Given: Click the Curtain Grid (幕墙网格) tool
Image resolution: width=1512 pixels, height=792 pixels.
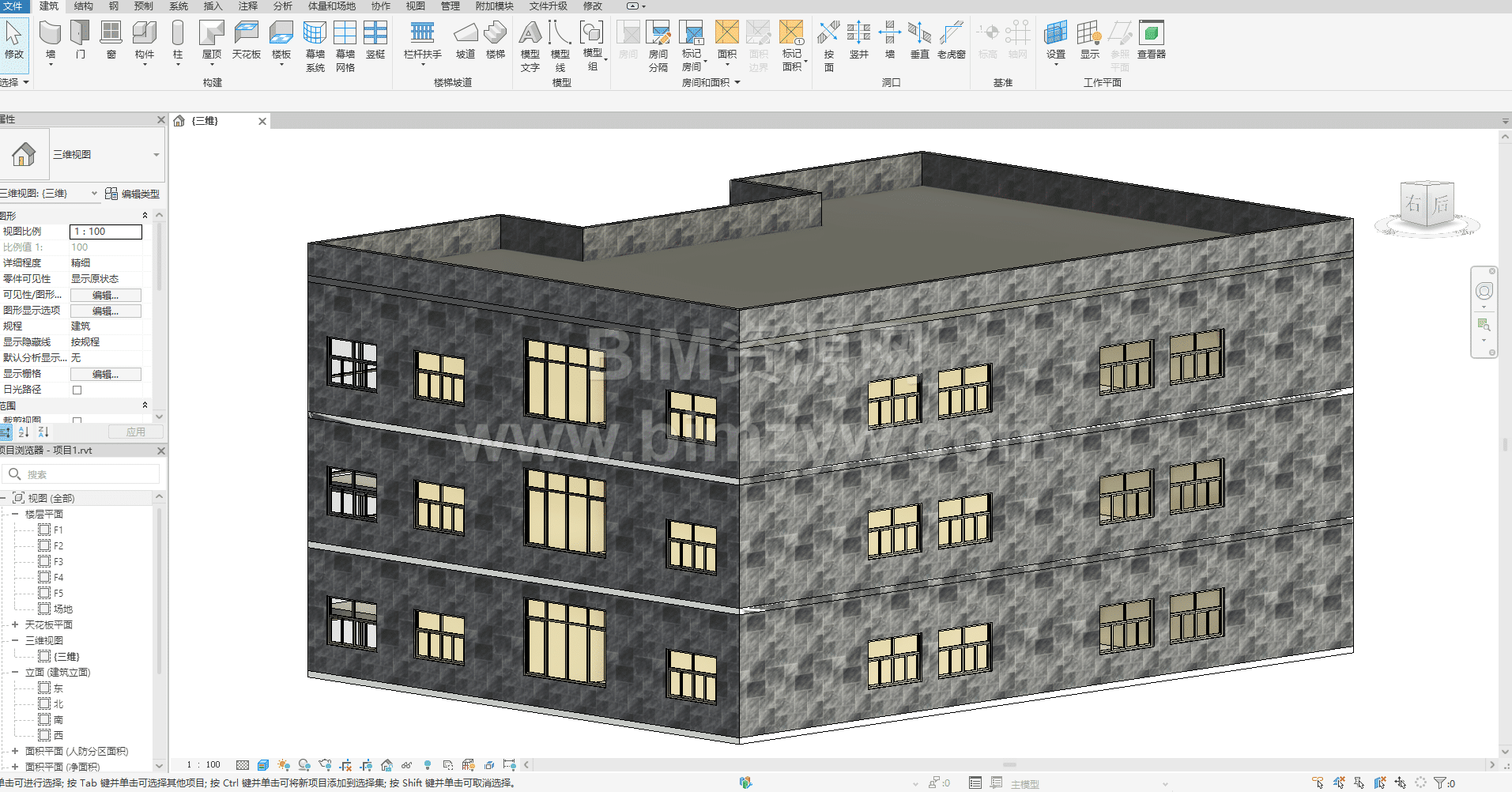Looking at the screenshot, I should click(x=345, y=43).
